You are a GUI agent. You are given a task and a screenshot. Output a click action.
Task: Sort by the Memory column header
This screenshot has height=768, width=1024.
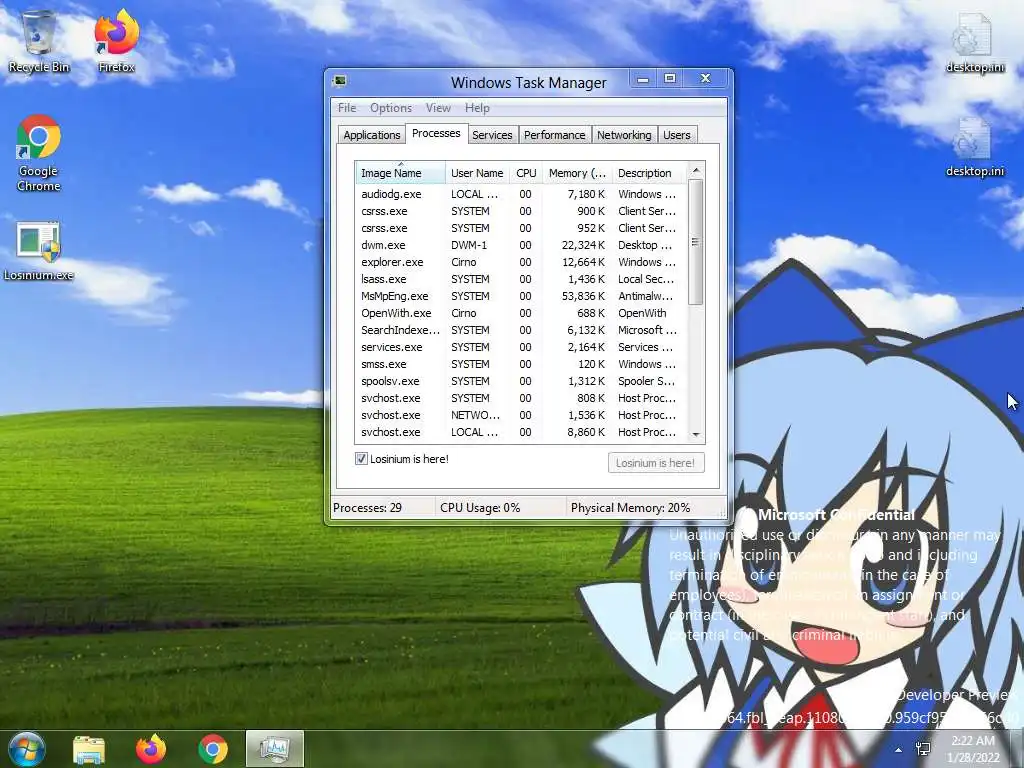pos(577,173)
